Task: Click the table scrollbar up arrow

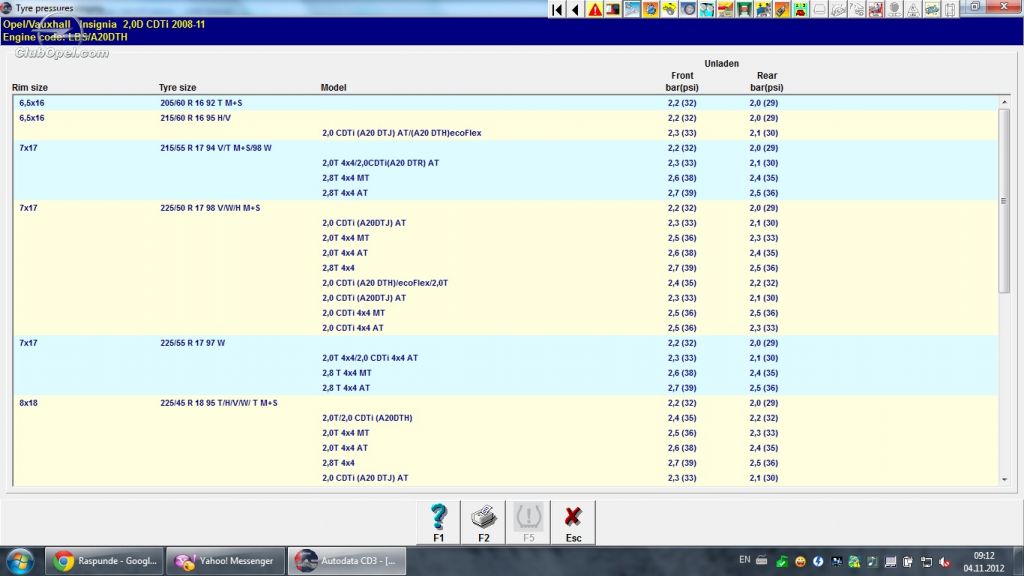Action: point(1004,103)
